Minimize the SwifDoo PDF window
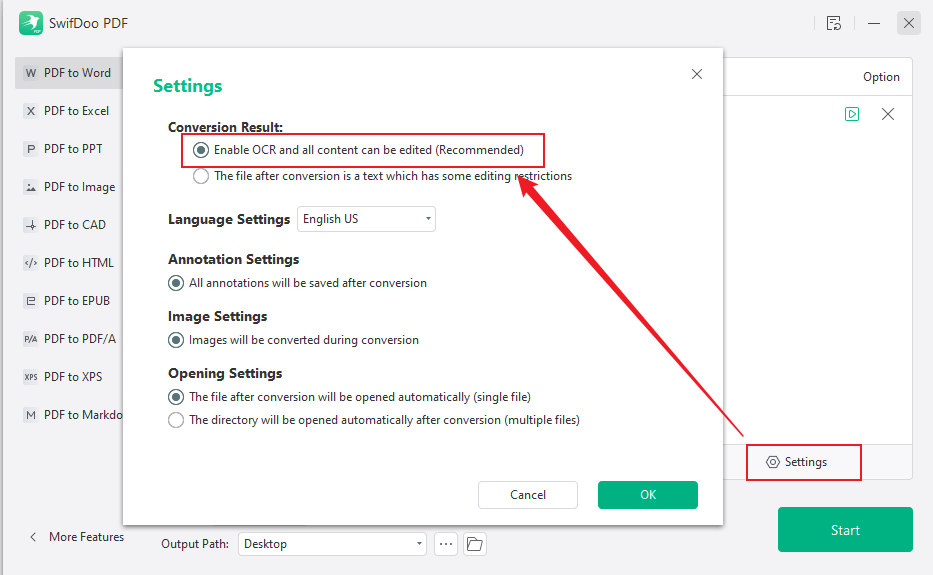The height and width of the screenshot is (575, 933). (x=873, y=23)
